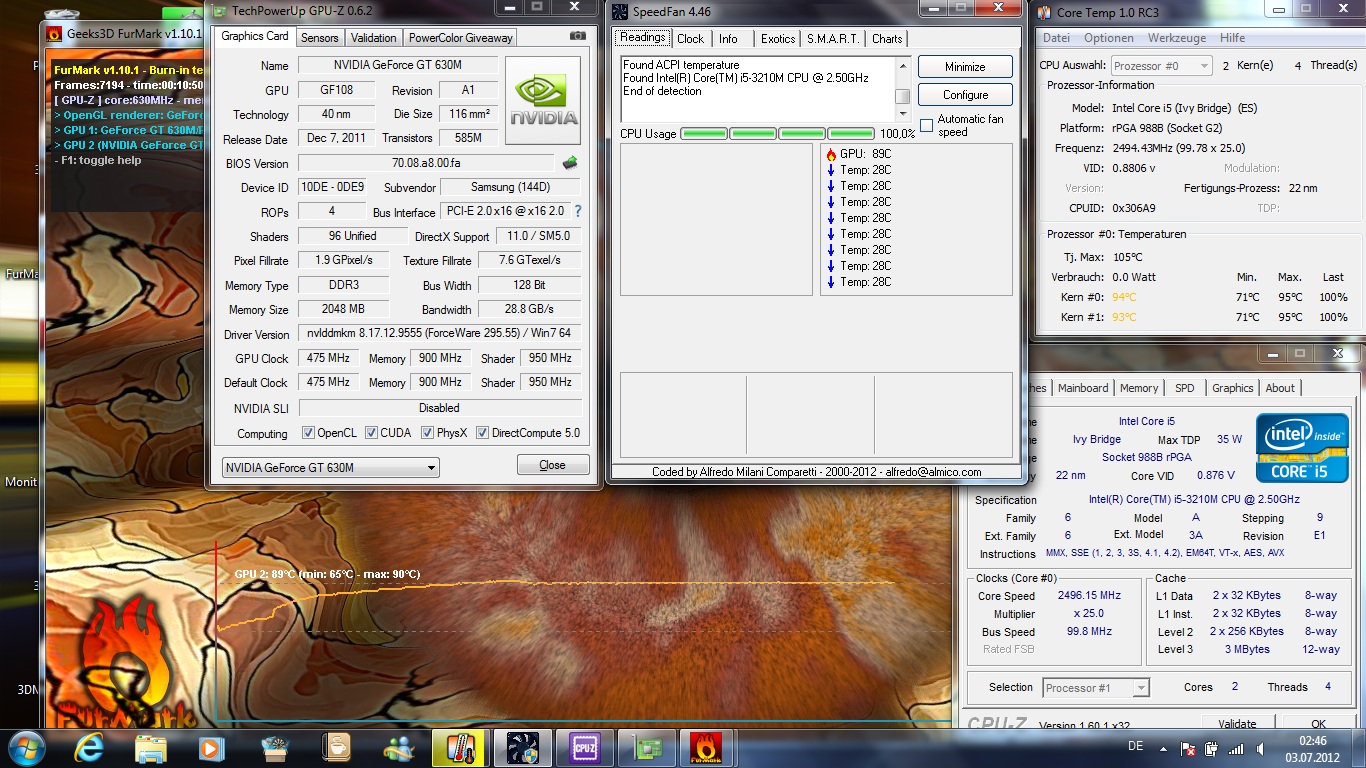1366x768 pixels.
Task: Click the GPU-Z title bar icon
Action: tap(219, 10)
